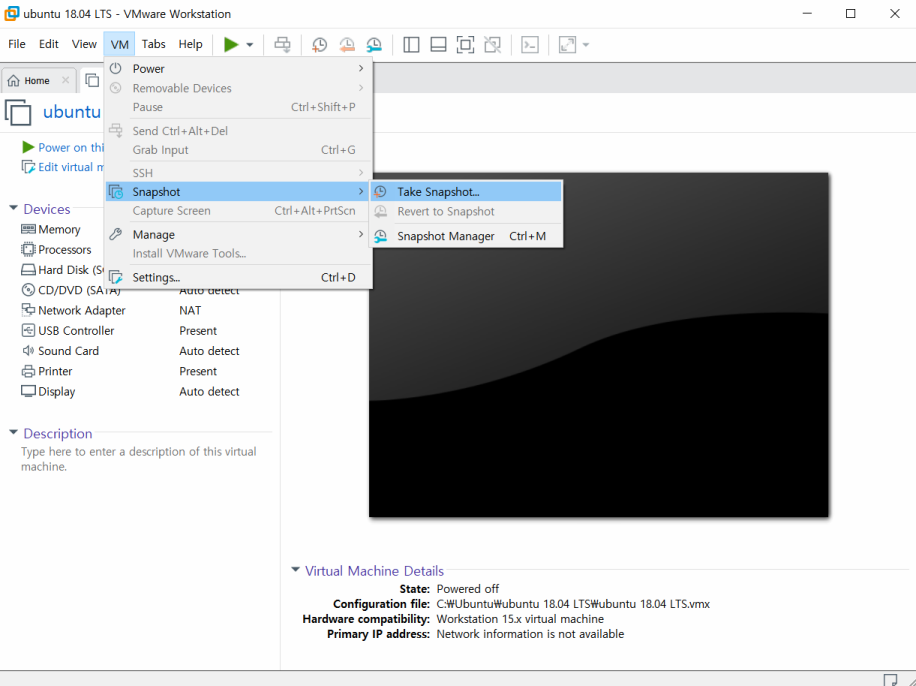916x686 pixels.
Task: Collapse the Description section
Action: [x=13, y=432]
